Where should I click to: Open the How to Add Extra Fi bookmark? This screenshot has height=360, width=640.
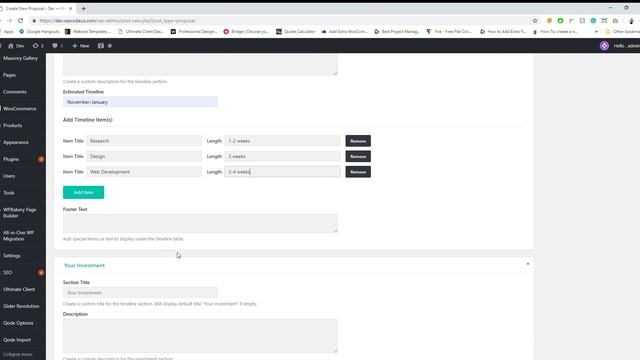tap(503, 31)
